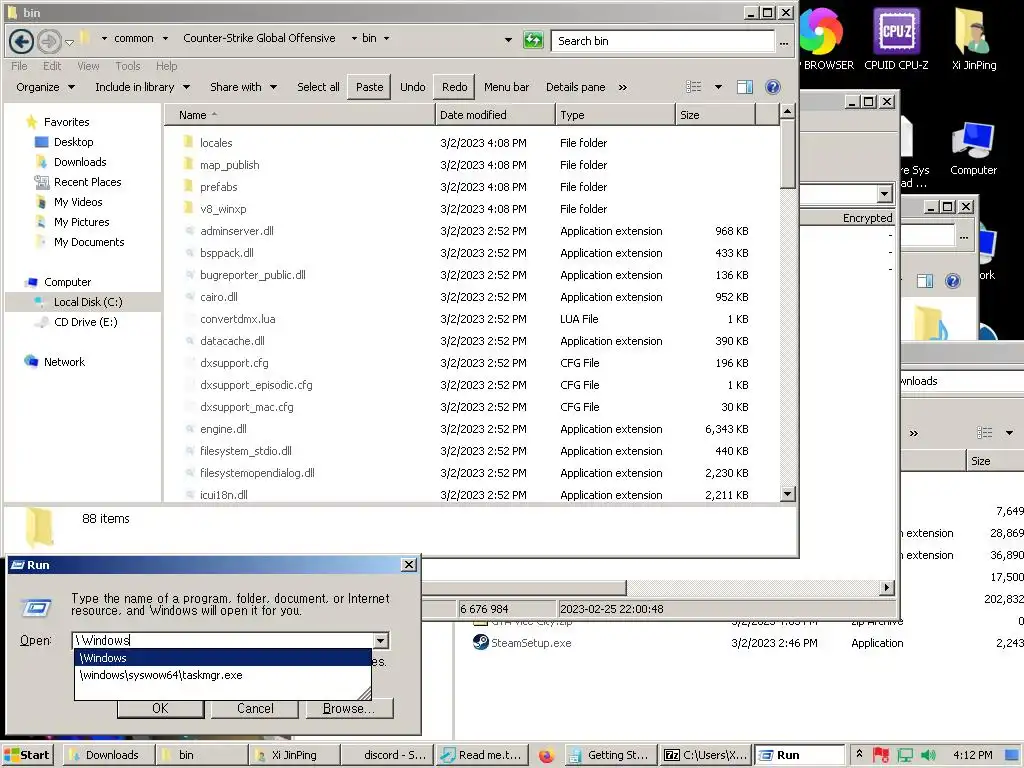1024x768 pixels.
Task: Expand the bin breadcrumb arrow in address bar
Action: 387,39
